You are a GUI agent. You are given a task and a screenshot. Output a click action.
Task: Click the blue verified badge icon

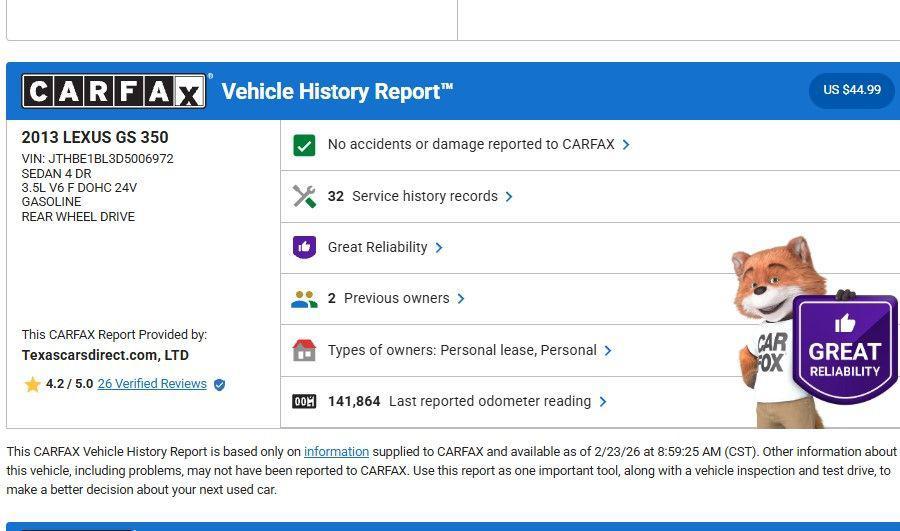(219, 384)
